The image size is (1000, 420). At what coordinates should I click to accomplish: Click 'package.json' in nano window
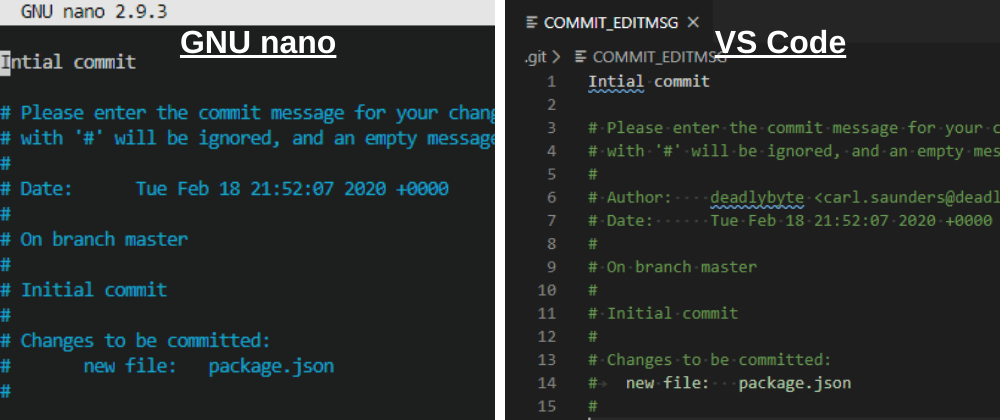click(271, 366)
